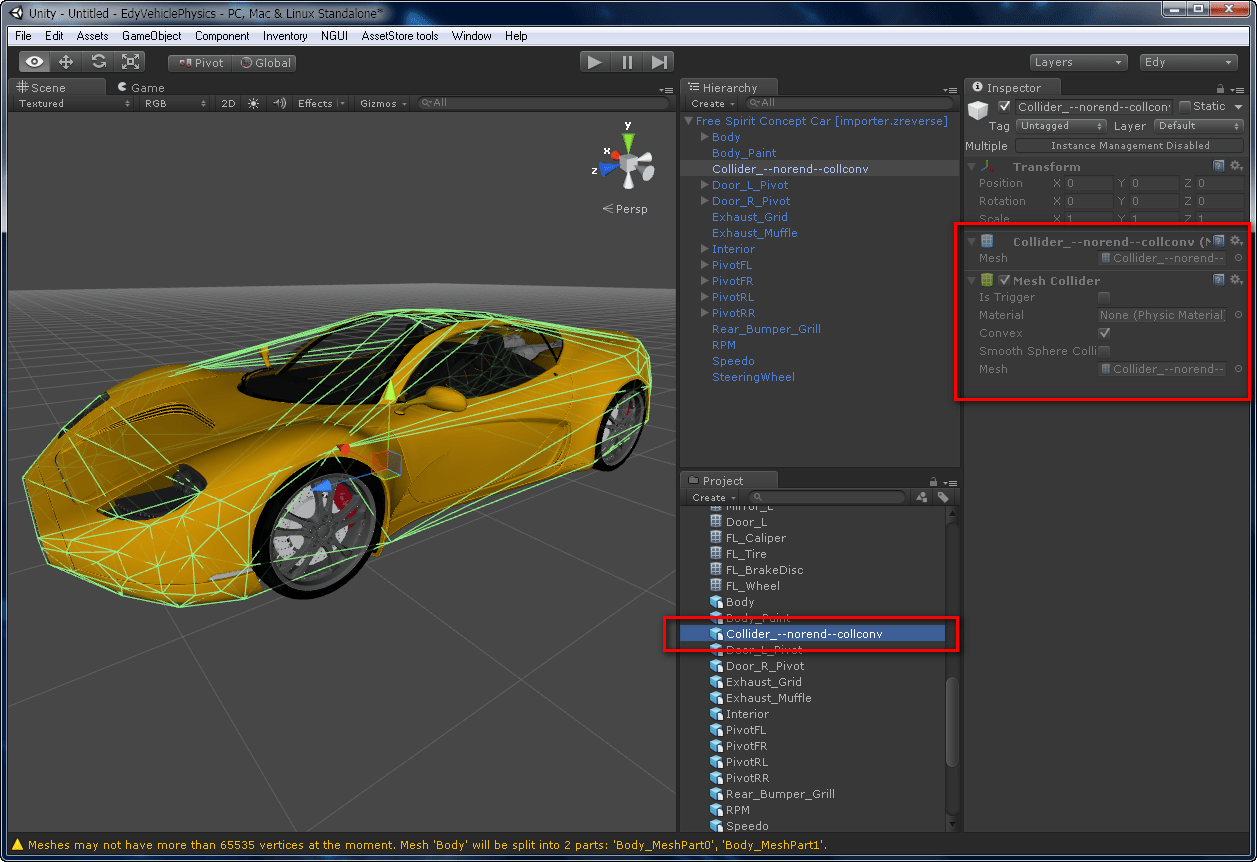Select the Scale tool
Image resolution: width=1257 pixels, height=862 pixels.
[x=131, y=61]
